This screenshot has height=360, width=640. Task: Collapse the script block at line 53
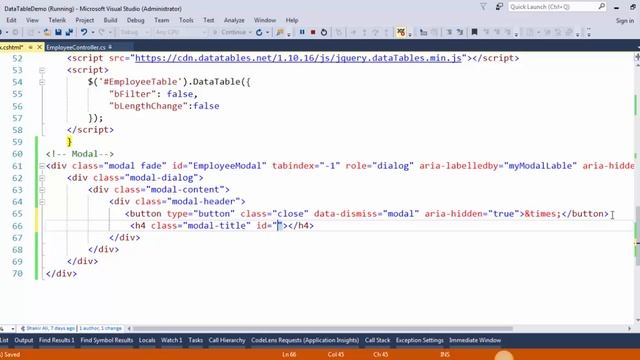[42, 70]
